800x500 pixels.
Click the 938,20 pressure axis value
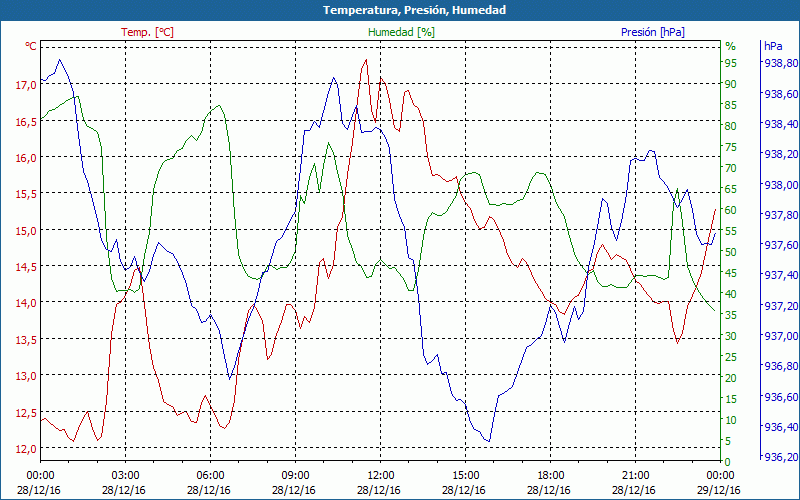point(779,154)
